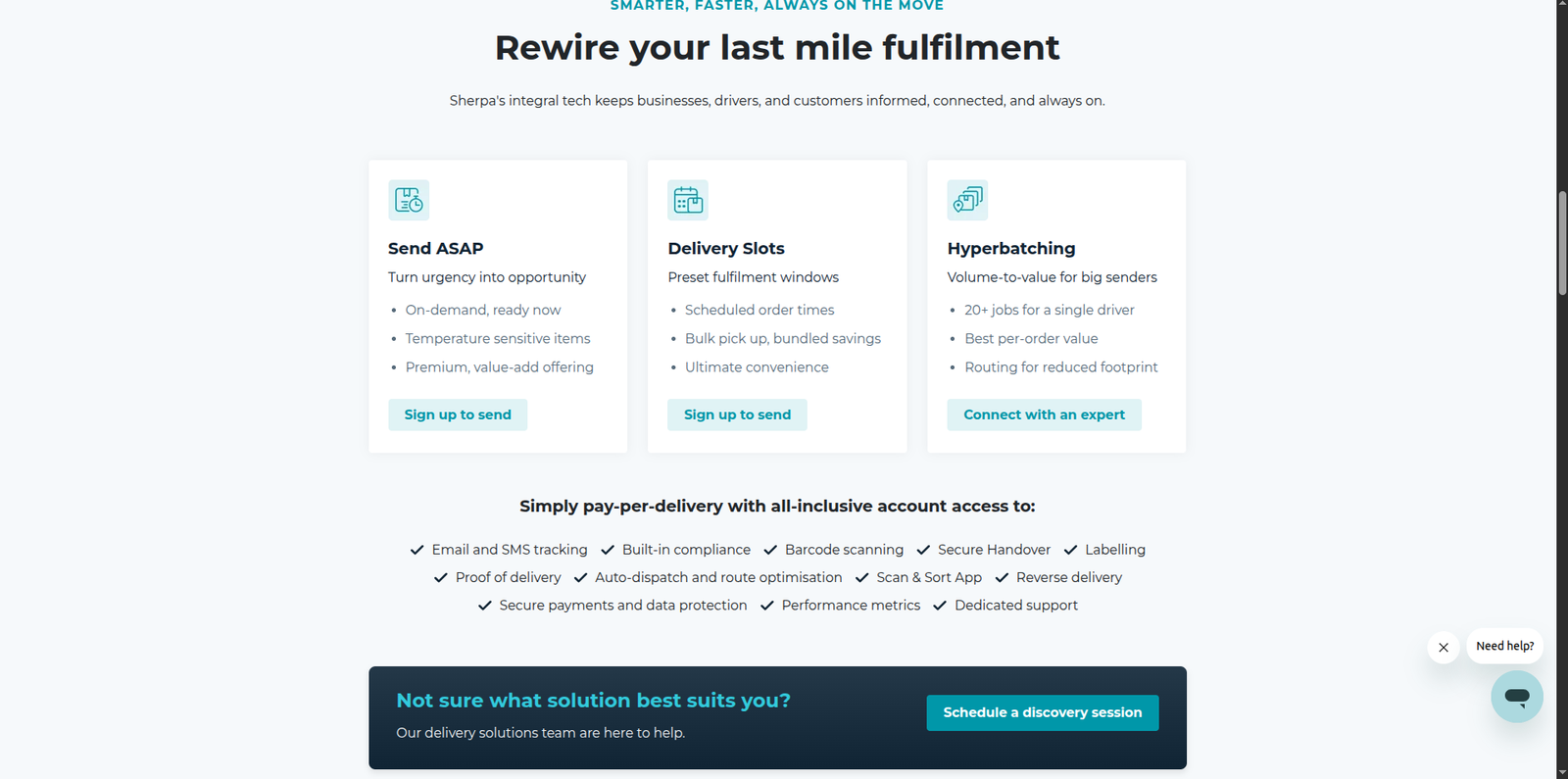This screenshot has height=779, width=1568.
Task: Dismiss the Need help popup with X
Action: point(1444,648)
